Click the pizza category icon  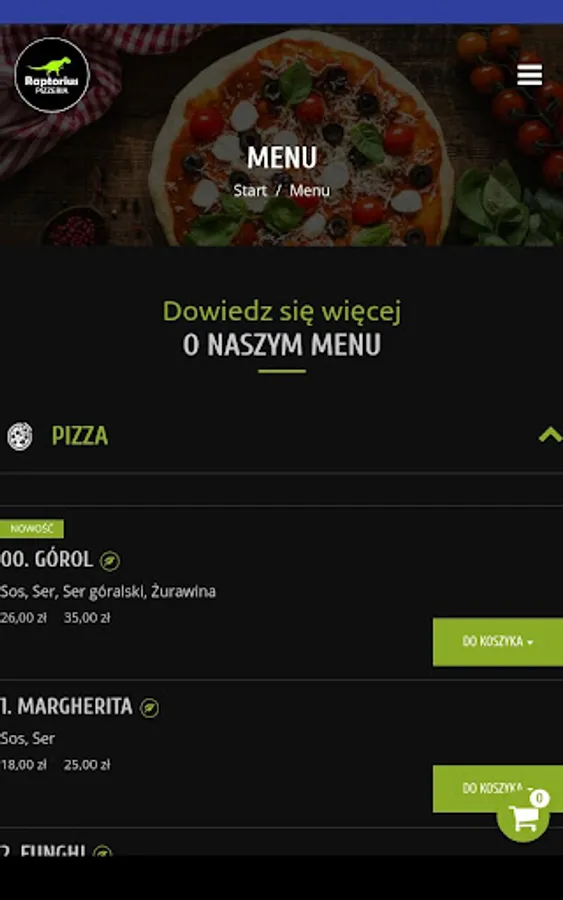pos(20,436)
